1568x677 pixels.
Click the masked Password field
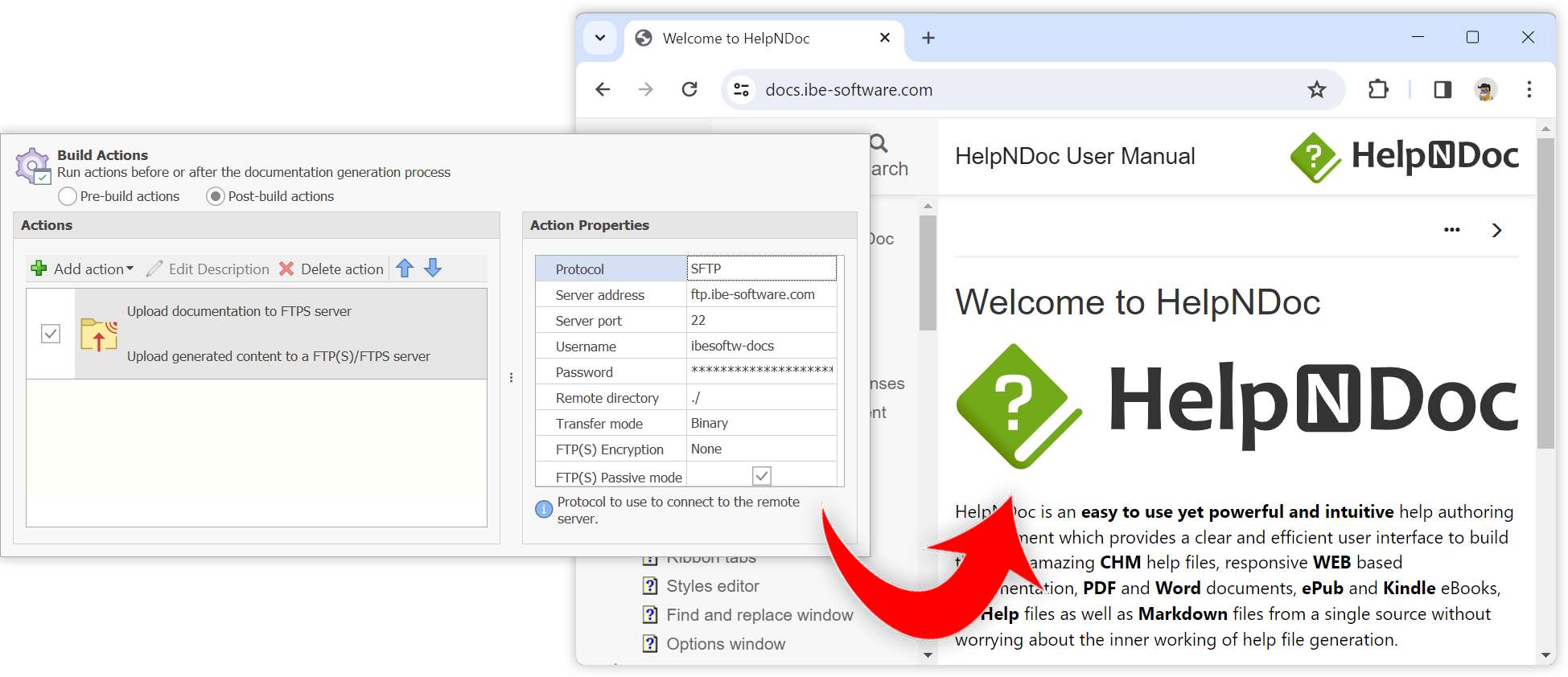click(761, 371)
